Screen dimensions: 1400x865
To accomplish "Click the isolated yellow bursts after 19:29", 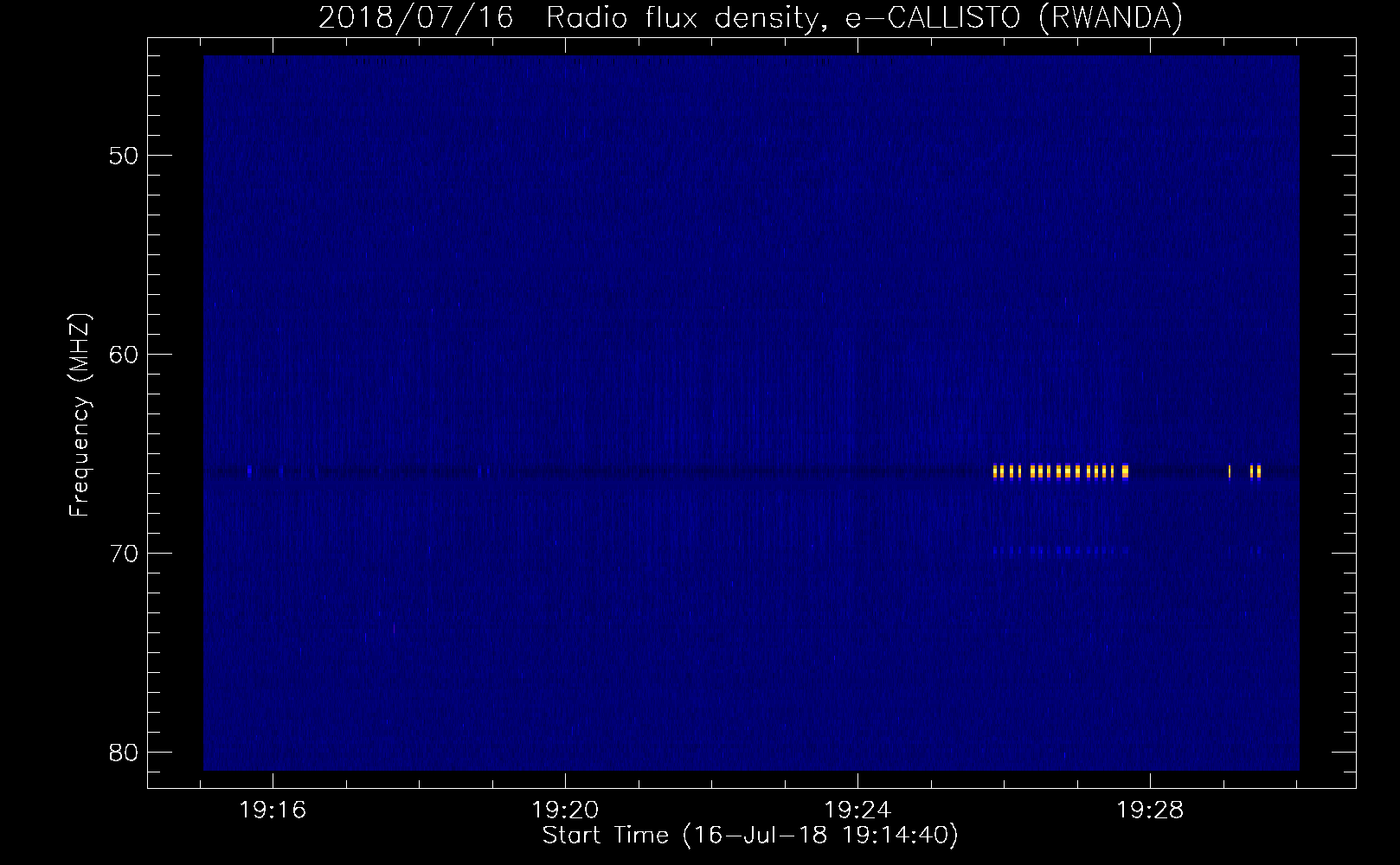I will point(1244,471).
